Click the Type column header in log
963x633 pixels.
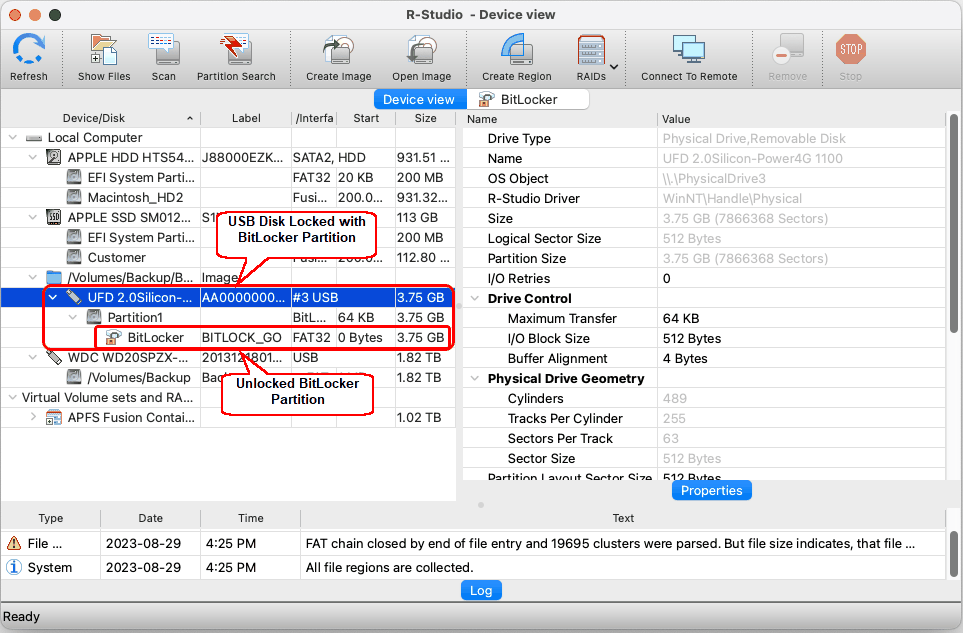coord(51,518)
